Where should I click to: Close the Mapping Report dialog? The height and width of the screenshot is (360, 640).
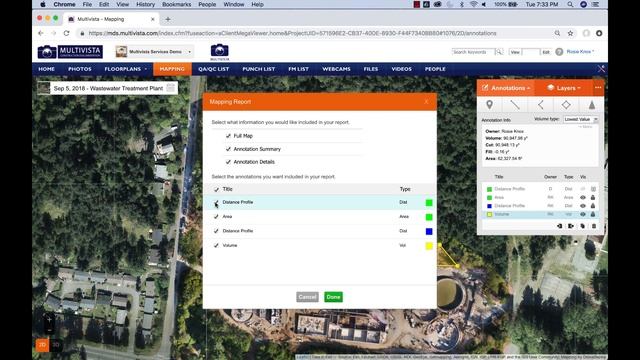pyautogui.click(x=426, y=102)
